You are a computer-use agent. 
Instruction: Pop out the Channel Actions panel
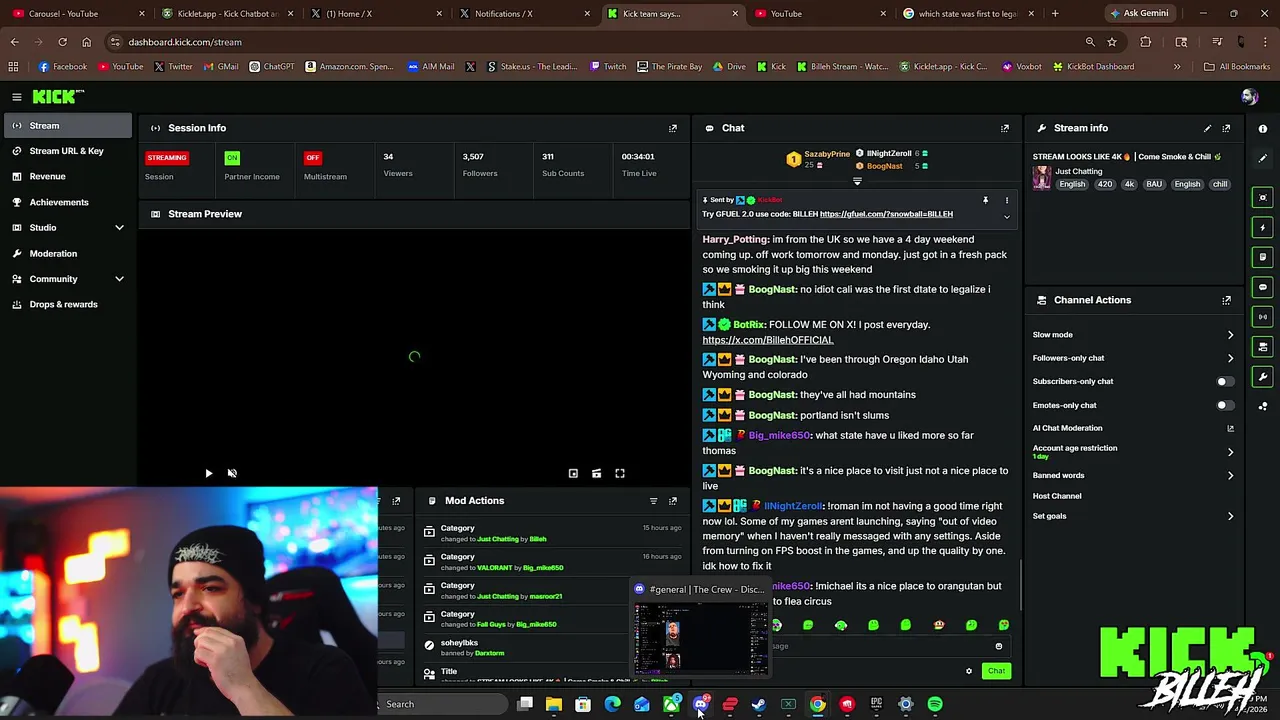click(x=1226, y=300)
